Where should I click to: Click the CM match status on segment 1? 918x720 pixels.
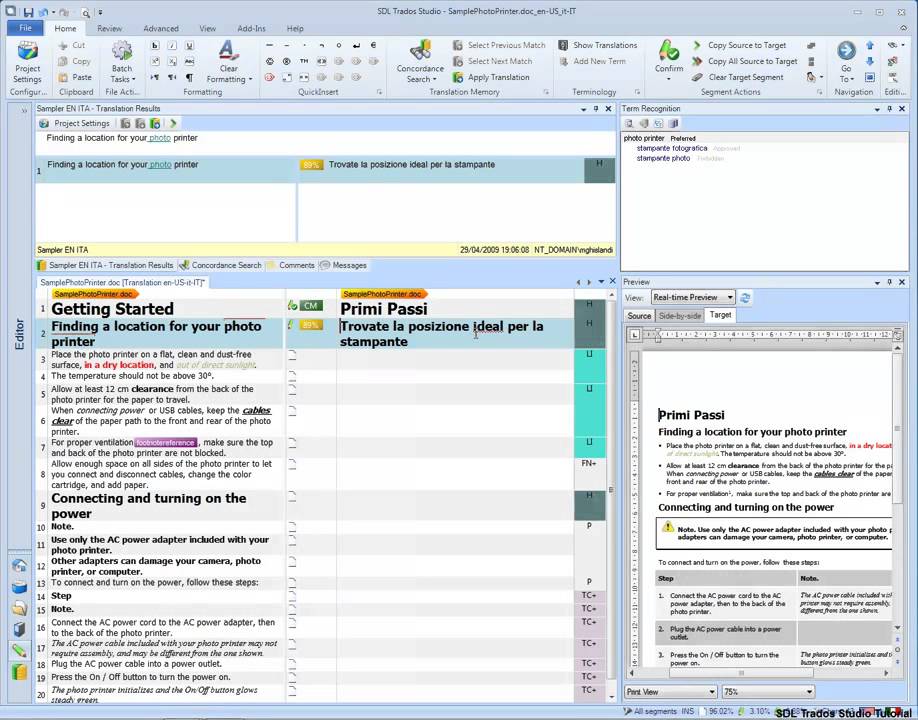310,306
